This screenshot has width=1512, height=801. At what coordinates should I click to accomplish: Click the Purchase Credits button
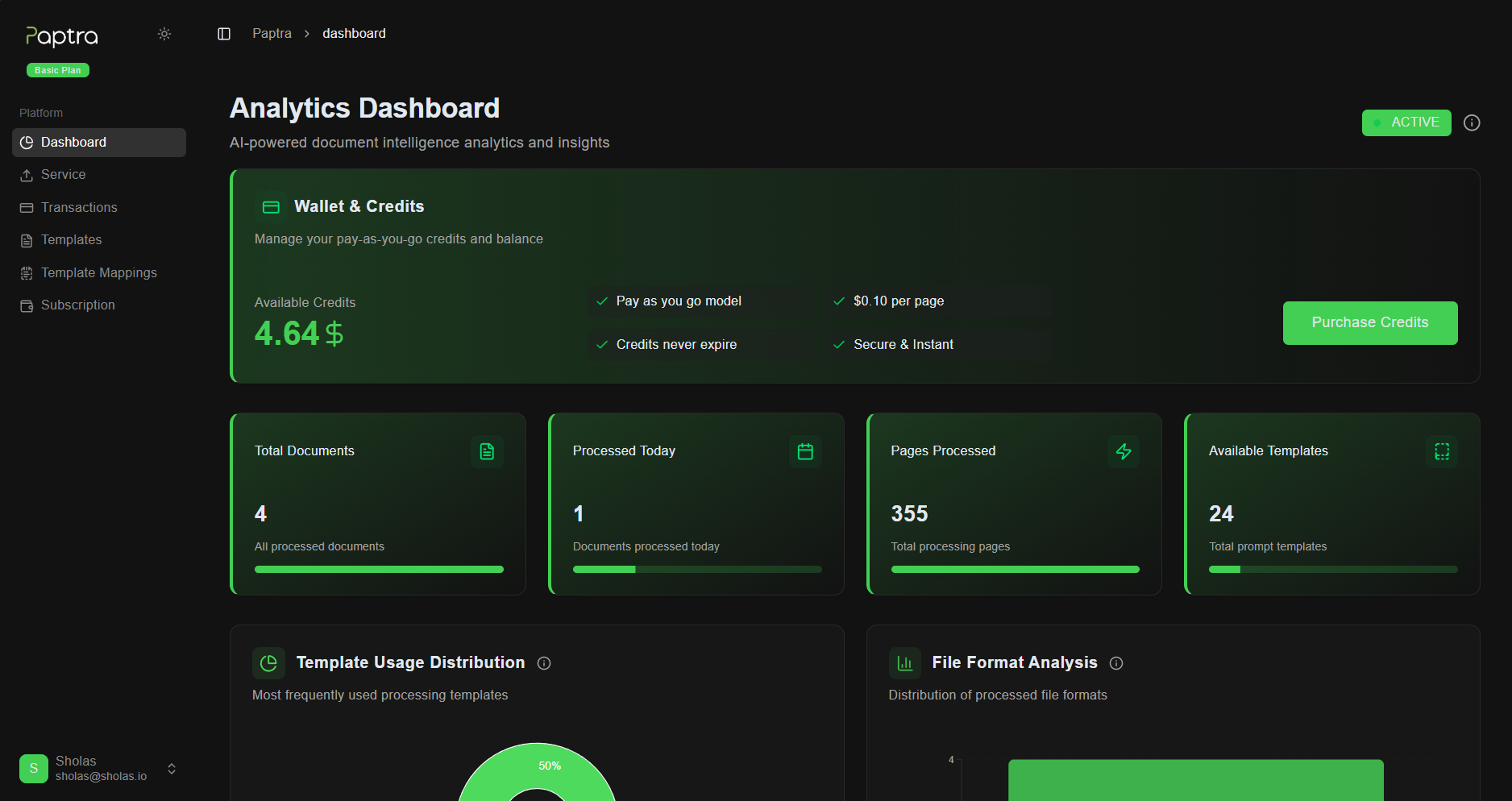[x=1370, y=323]
